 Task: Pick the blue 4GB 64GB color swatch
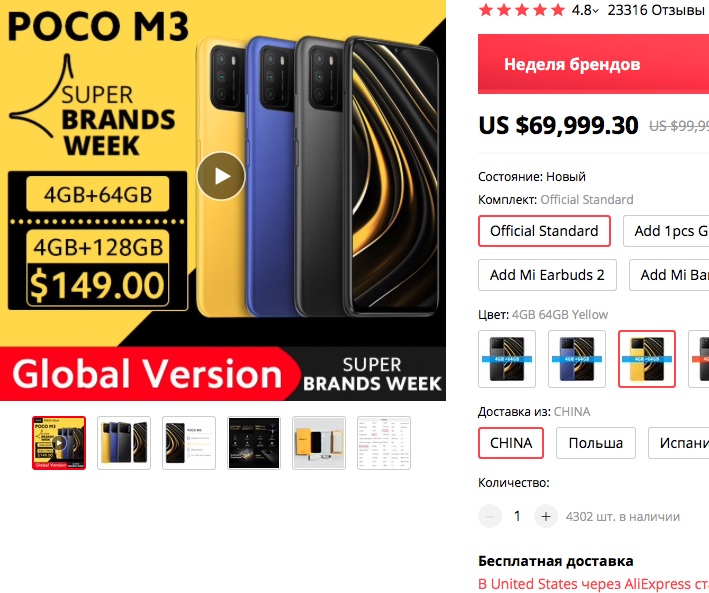pos(577,359)
